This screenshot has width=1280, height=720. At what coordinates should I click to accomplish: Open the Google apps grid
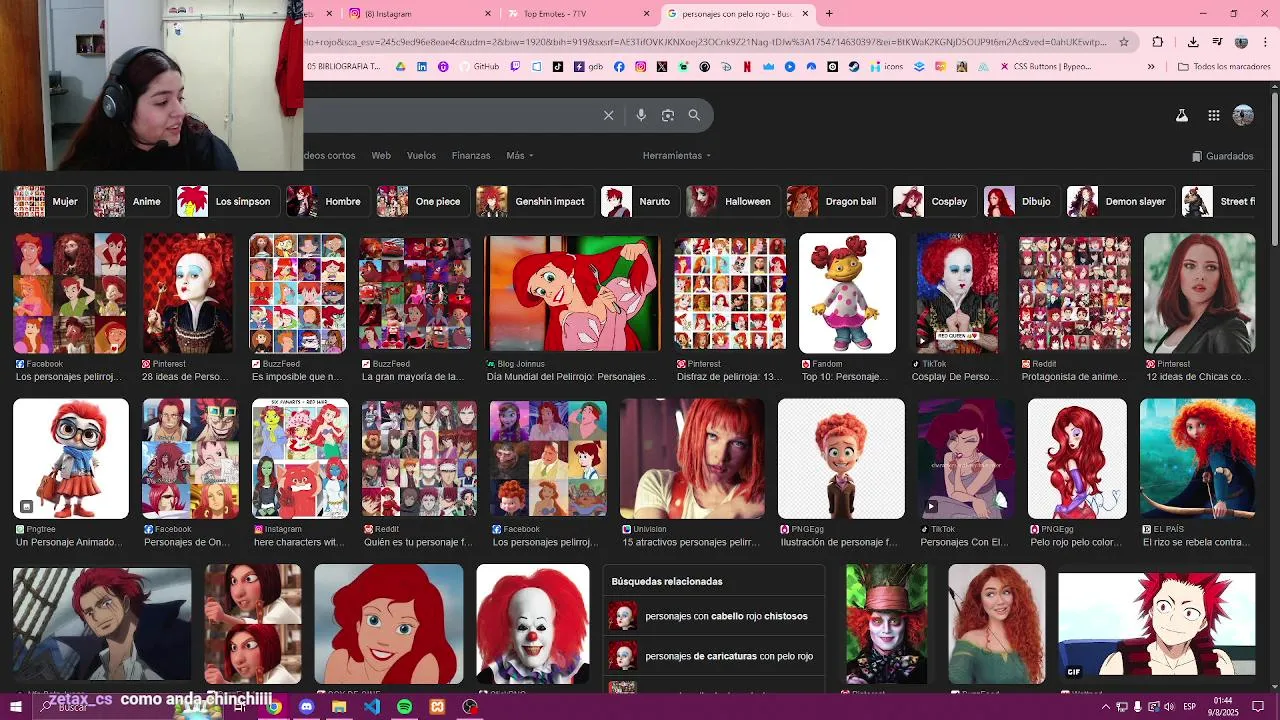click(x=1213, y=115)
